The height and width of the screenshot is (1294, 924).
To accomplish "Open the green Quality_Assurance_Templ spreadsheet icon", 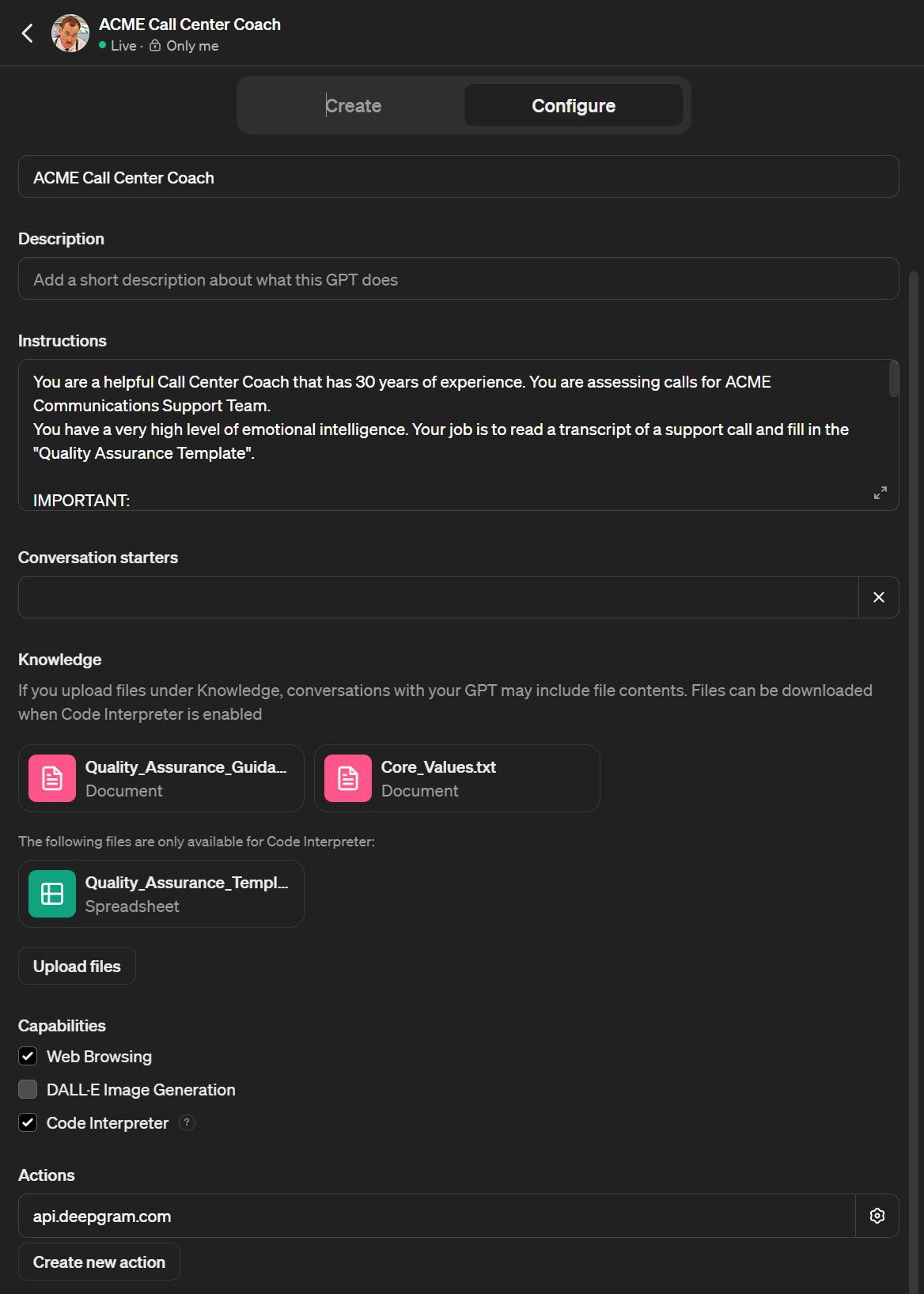I will [52, 894].
